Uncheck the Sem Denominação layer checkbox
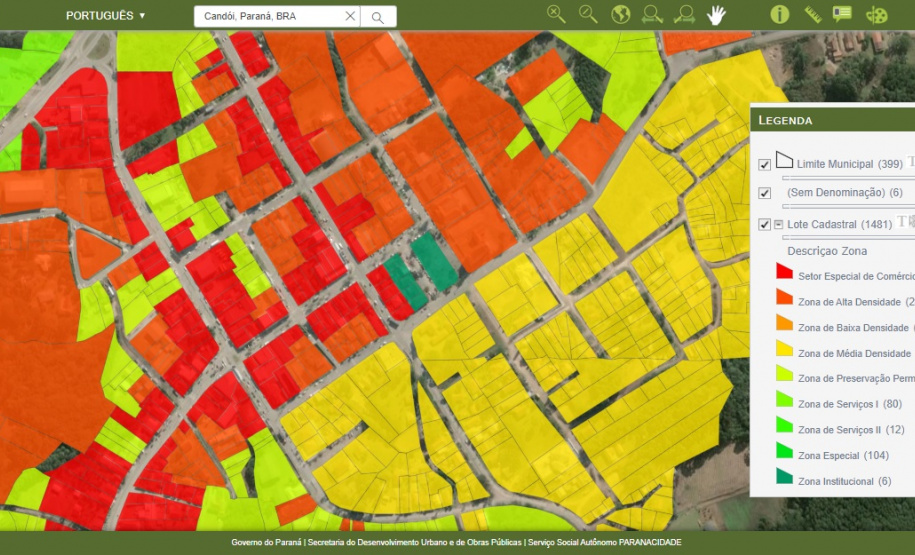915x555 pixels. [765, 193]
